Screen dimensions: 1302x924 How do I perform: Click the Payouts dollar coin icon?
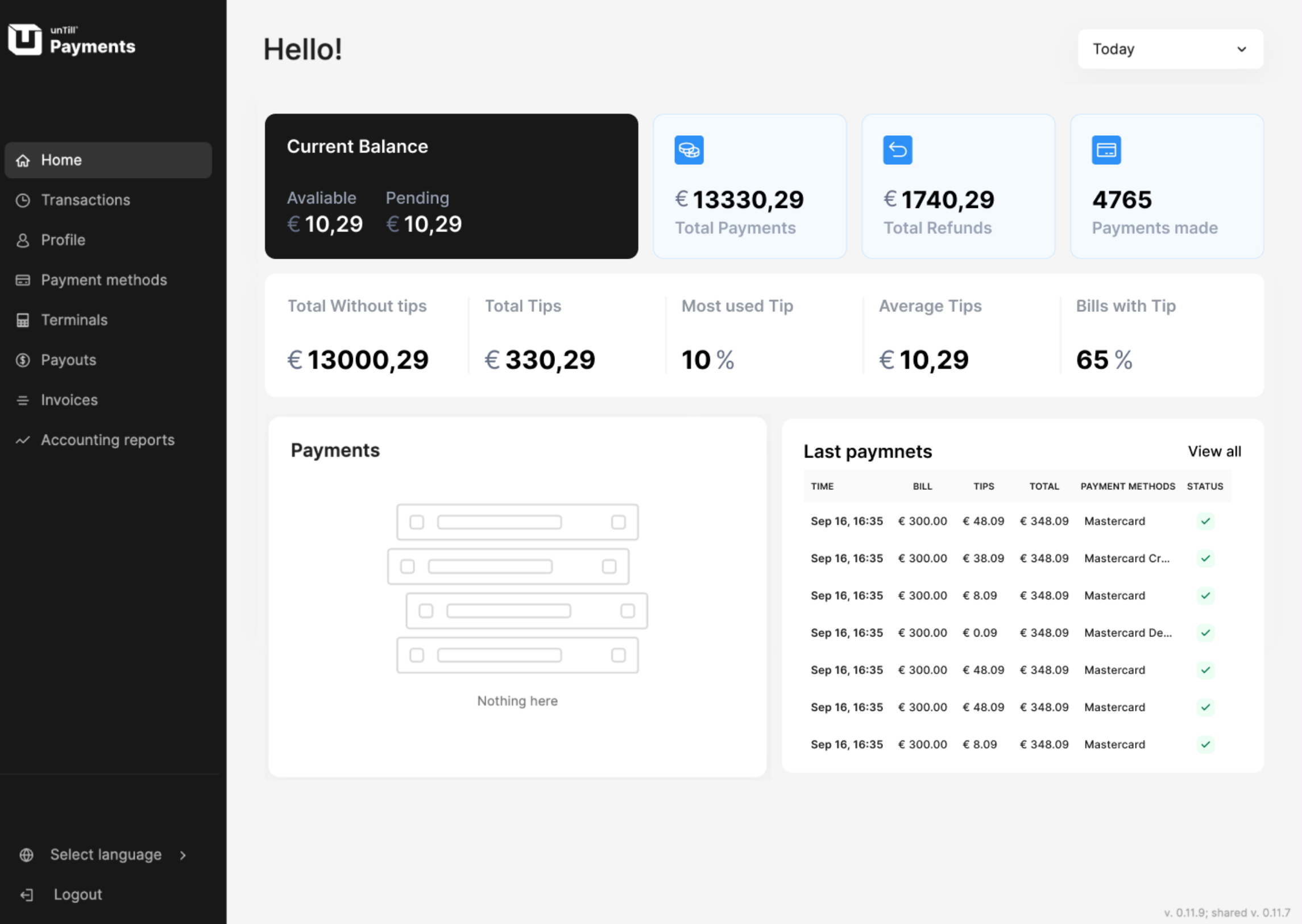(23, 360)
